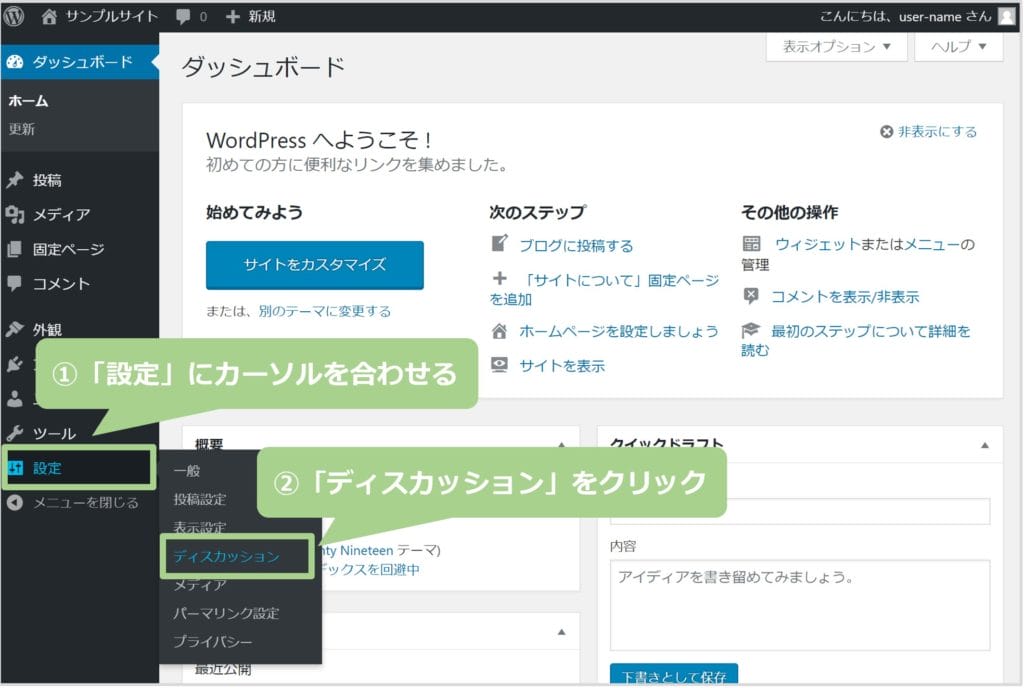Click the 外観 paintbrush icon
Screen dimensions: 1024x688
tap(15, 329)
